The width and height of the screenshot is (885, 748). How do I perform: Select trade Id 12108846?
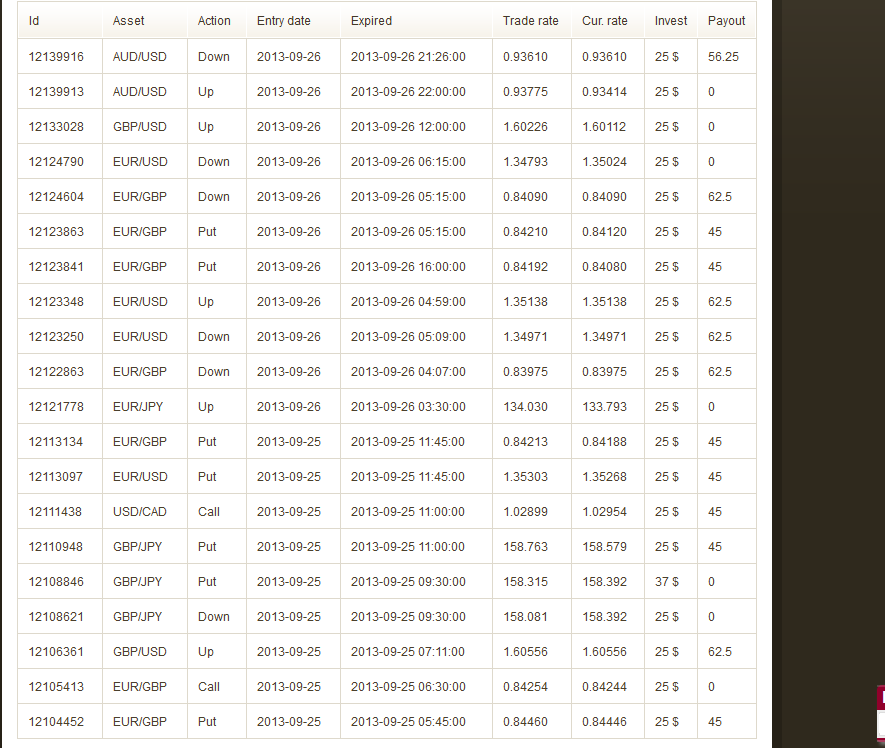click(56, 581)
